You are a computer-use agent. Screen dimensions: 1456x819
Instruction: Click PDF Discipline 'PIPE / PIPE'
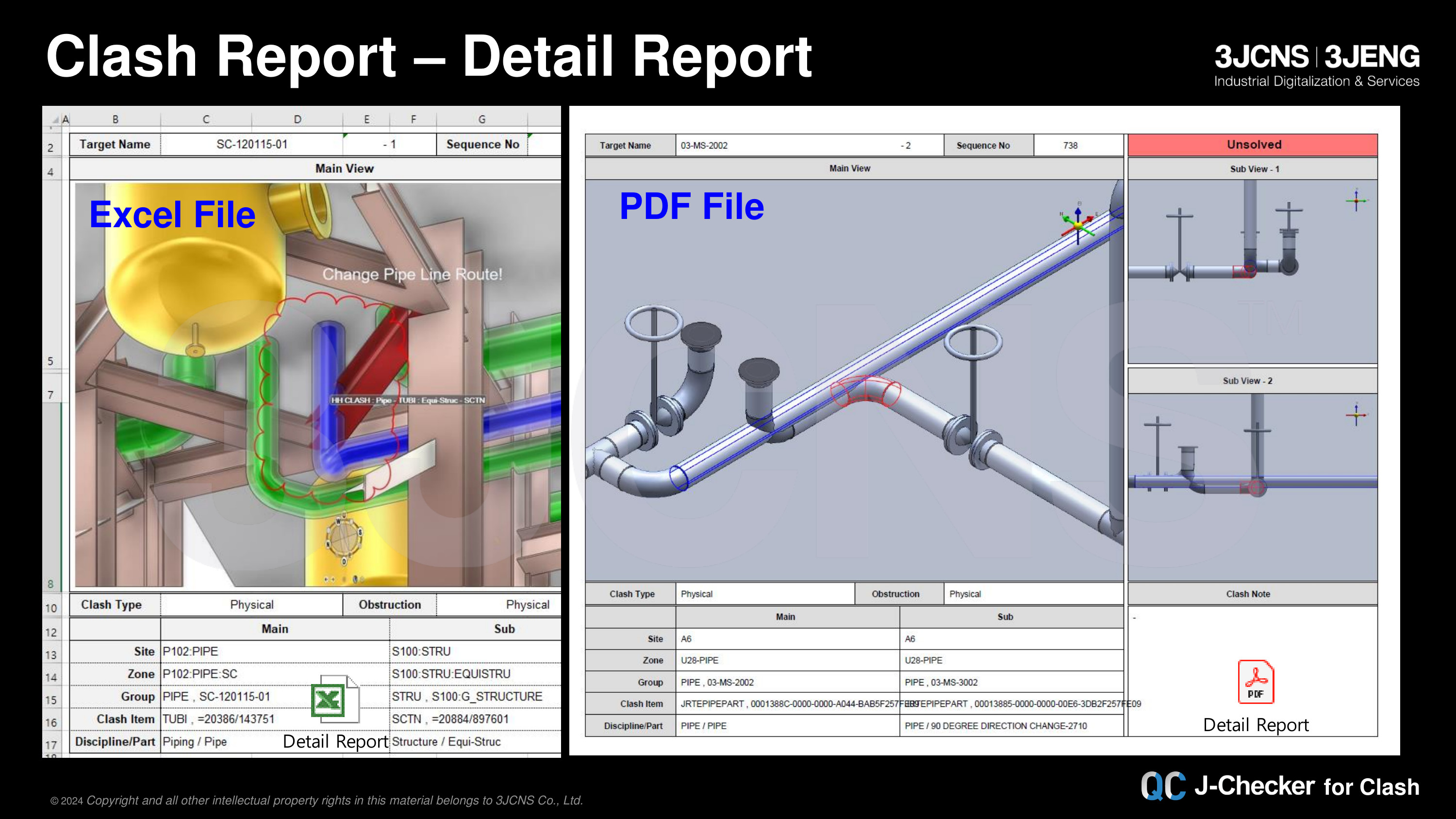pyautogui.click(x=787, y=726)
